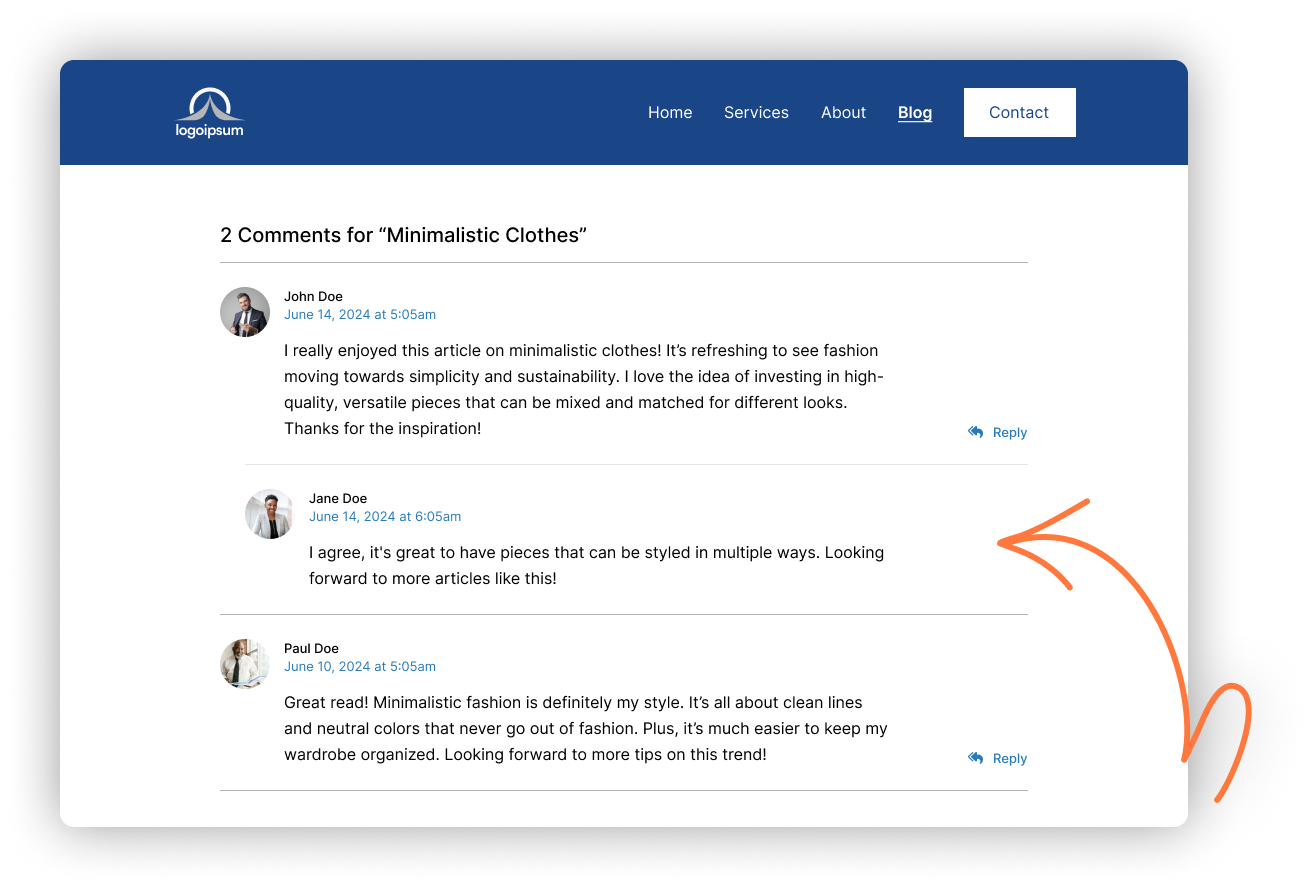Click the '2 Comments for Minimalistic Clothes' heading
This screenshot has height=887, width=1312.
403,235
